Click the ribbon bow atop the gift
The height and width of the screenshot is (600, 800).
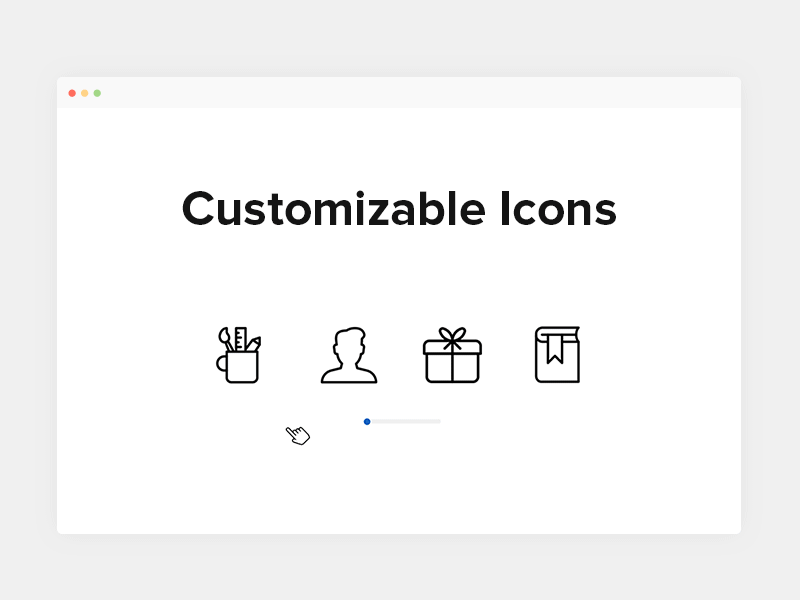pyautogui.click(x=453, y=337)
